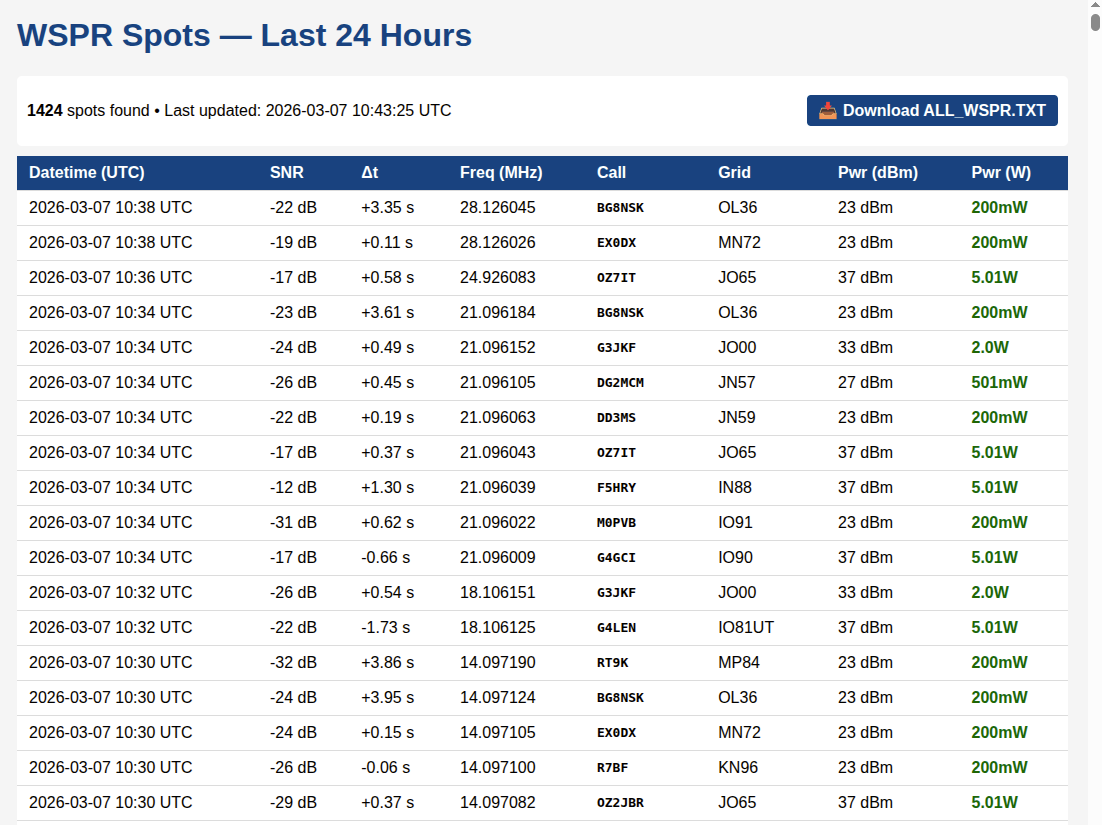
Task: Click the Grid column header
Action: pos(734,173)
